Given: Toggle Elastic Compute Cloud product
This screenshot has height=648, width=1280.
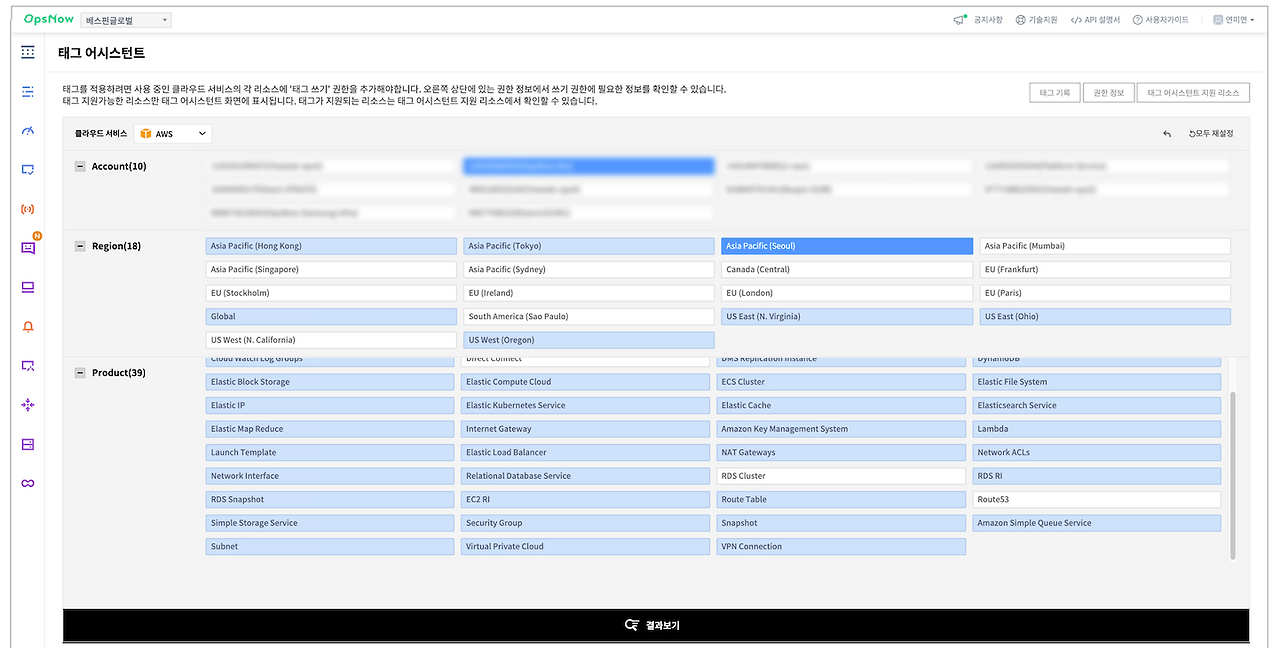Looking at the screenshot, I should pos(585,382).
